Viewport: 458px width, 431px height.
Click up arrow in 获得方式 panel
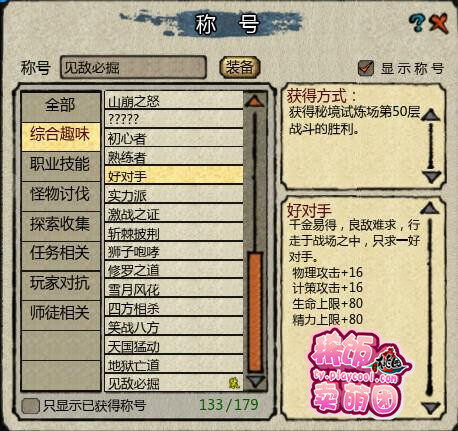(431, 115)
